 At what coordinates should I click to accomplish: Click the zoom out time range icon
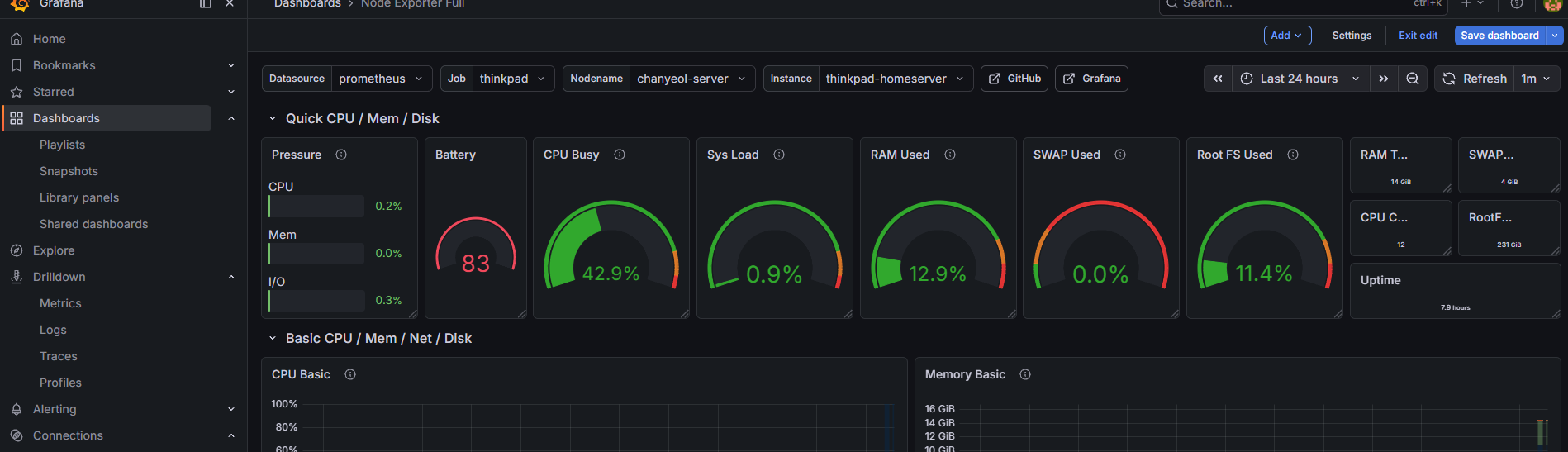1413,79
